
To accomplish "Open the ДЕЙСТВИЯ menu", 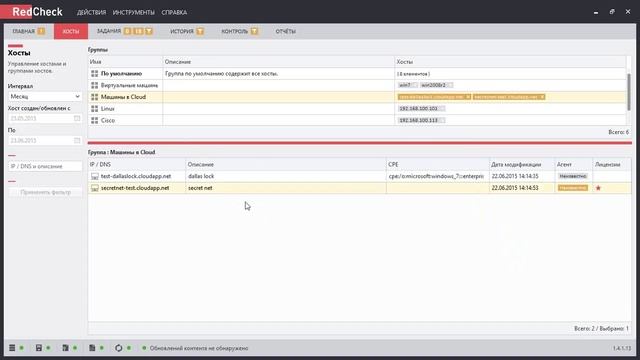I will click(91, 13).
